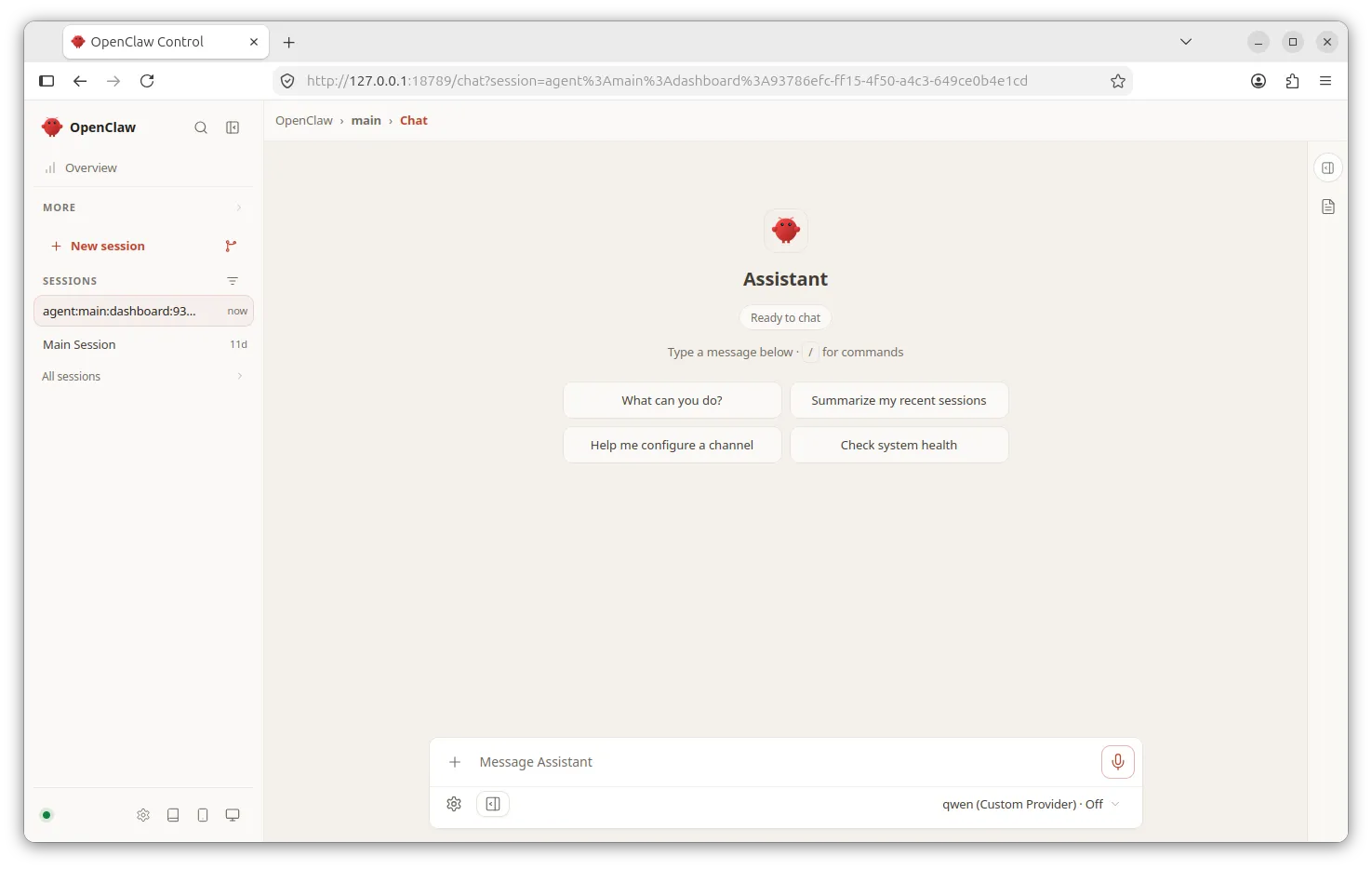
Task: Click the branch icon next to New session
Action: (231, 247)
